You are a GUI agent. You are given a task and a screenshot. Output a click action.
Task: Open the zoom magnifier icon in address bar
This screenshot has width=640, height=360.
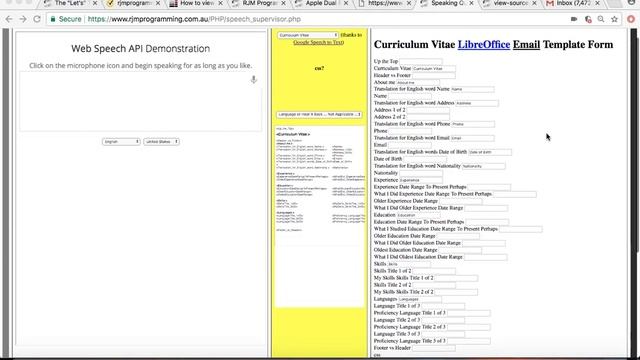click(601, 19)
